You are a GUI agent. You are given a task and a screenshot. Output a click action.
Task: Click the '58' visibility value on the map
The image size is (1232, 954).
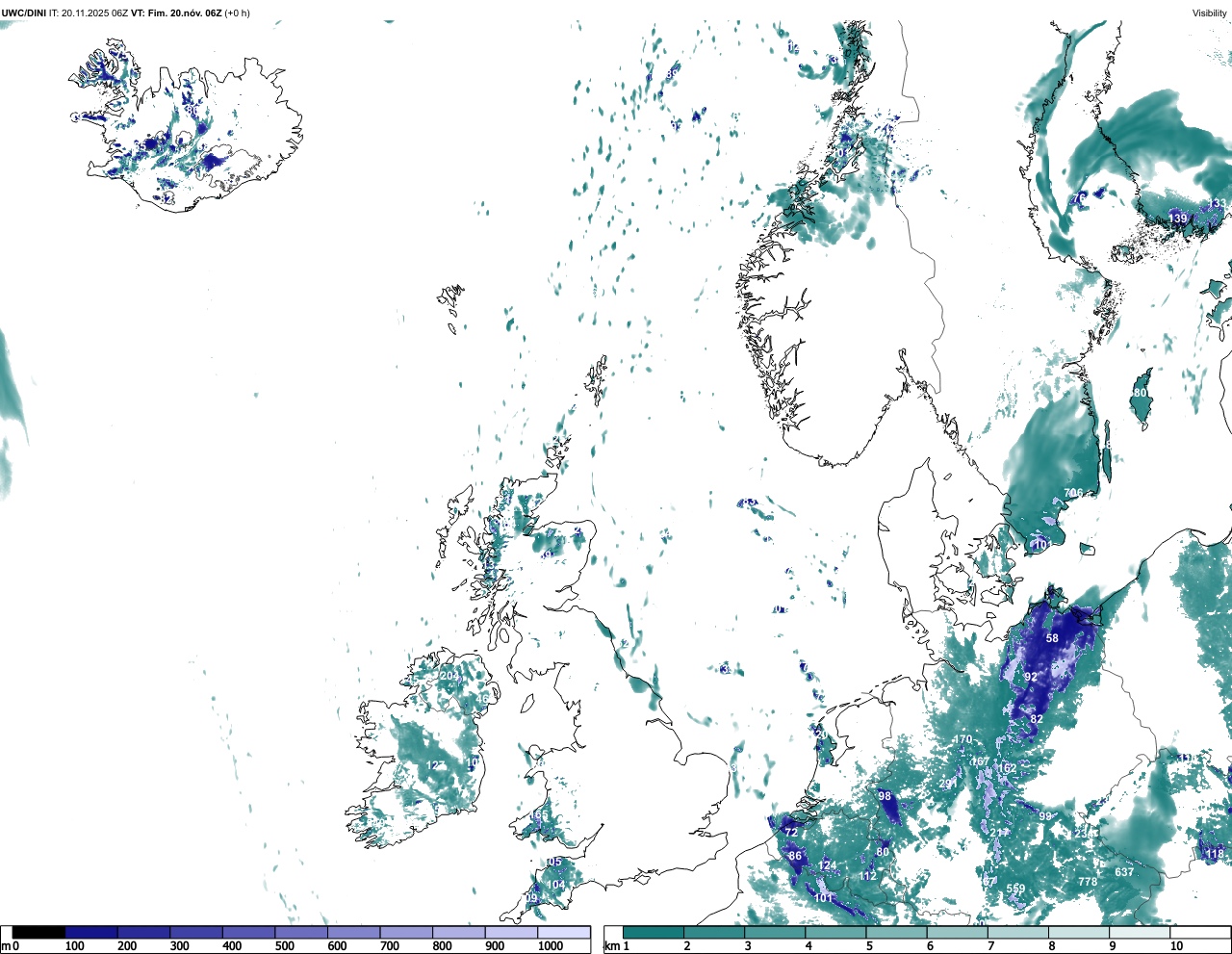[1052, 638]
